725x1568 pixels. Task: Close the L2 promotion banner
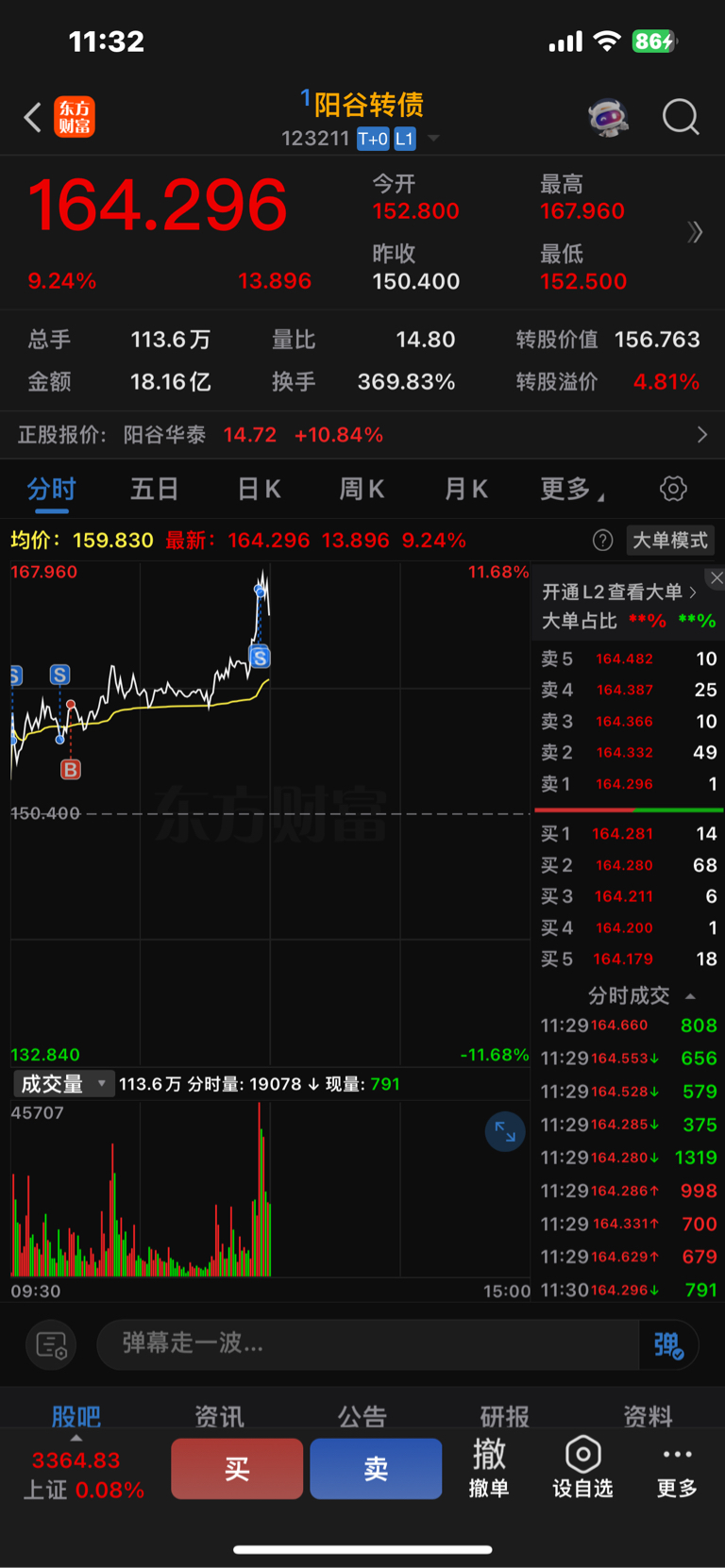coord(717,577)
